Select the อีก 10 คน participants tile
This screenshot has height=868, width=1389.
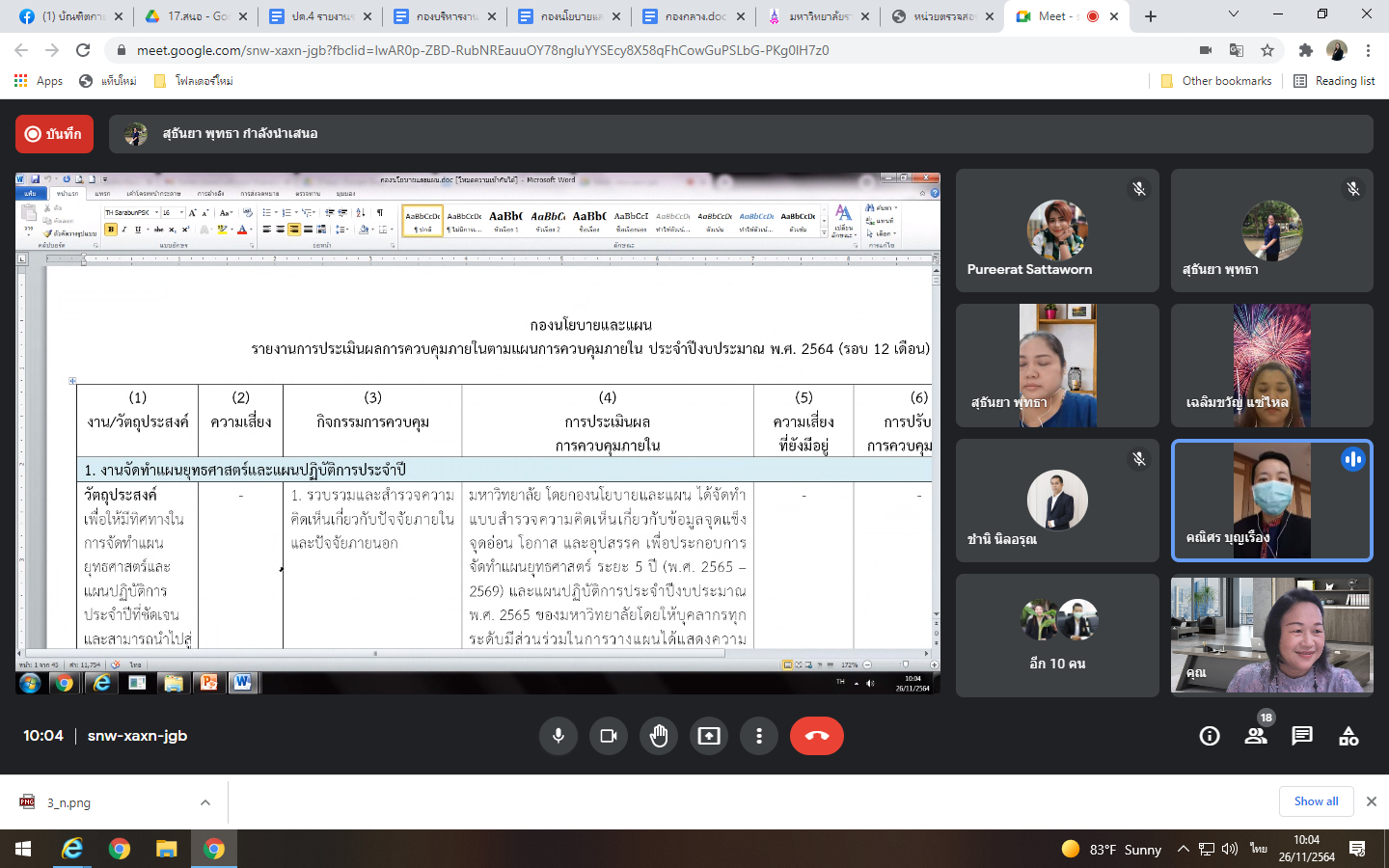pos(1057,636)
